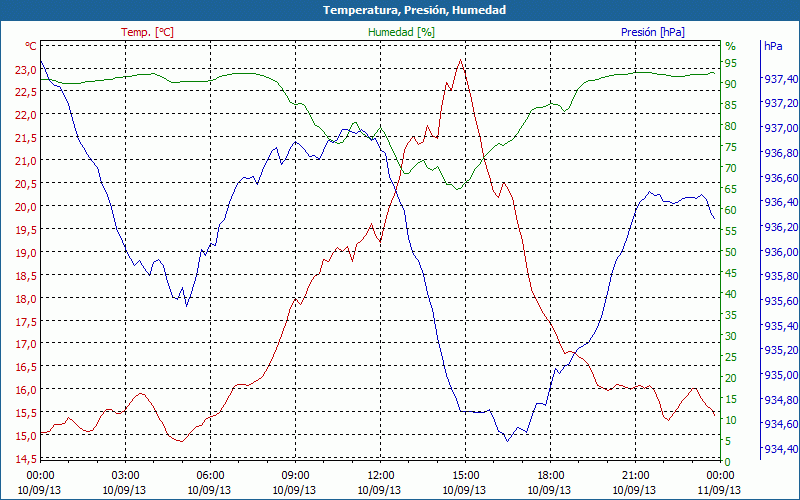This screenshot has height=500, width=800.
Task: Click the '21,5' temperature axis value
Action: pyautogui.click(x=27, y=138)
